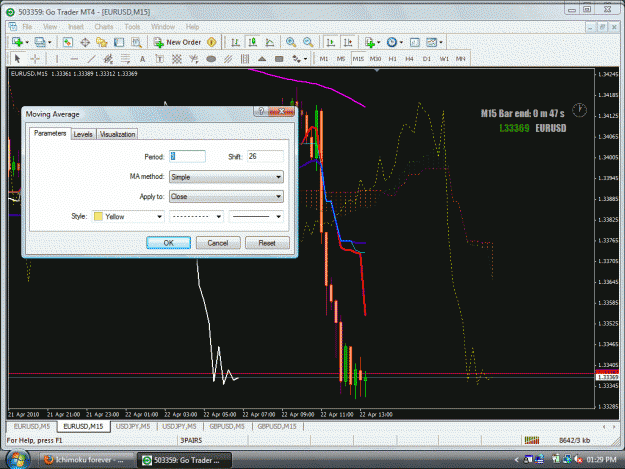The image size is (625, 469).
Task: Switch chart to M15 timeframe
Action: tap(358, 59)
